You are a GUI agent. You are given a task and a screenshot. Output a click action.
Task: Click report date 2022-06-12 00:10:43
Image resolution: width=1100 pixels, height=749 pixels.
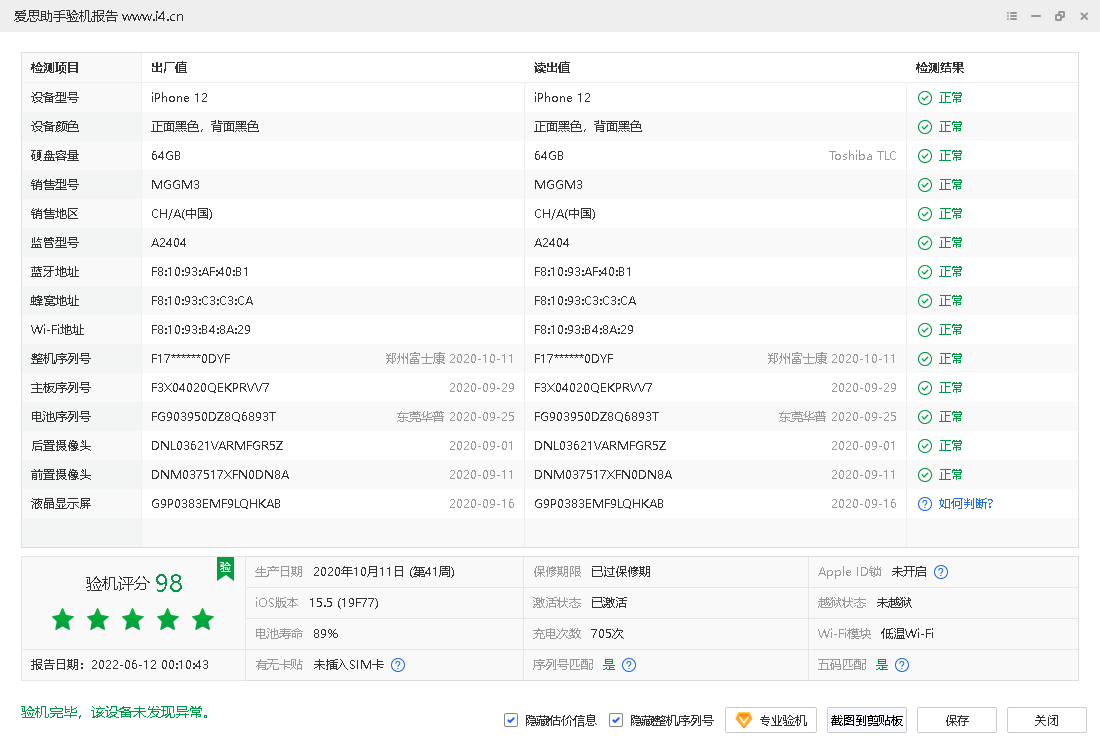pos(150,665)
